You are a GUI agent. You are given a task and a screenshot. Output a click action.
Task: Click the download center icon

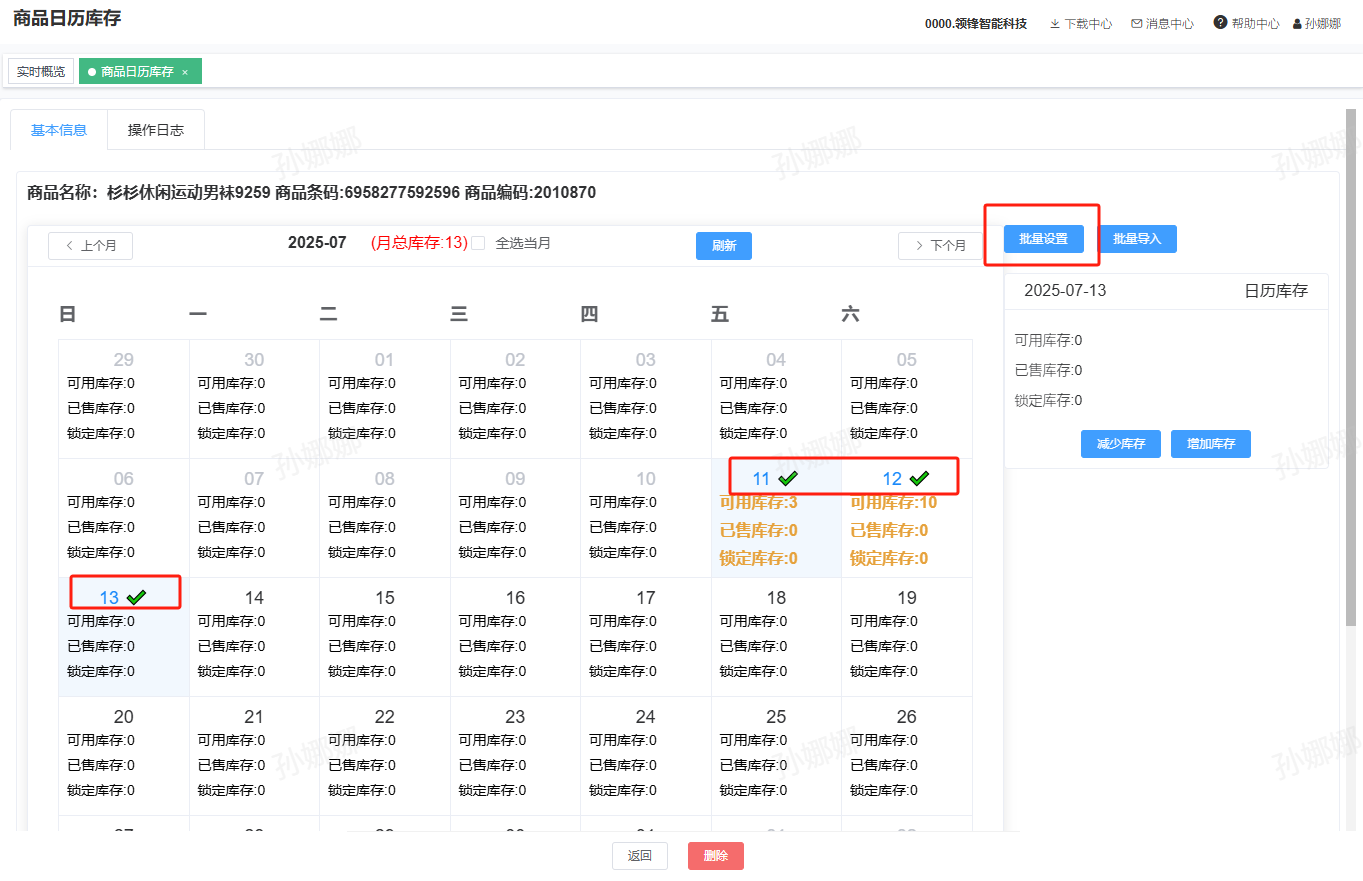(x=1054, y=24)
